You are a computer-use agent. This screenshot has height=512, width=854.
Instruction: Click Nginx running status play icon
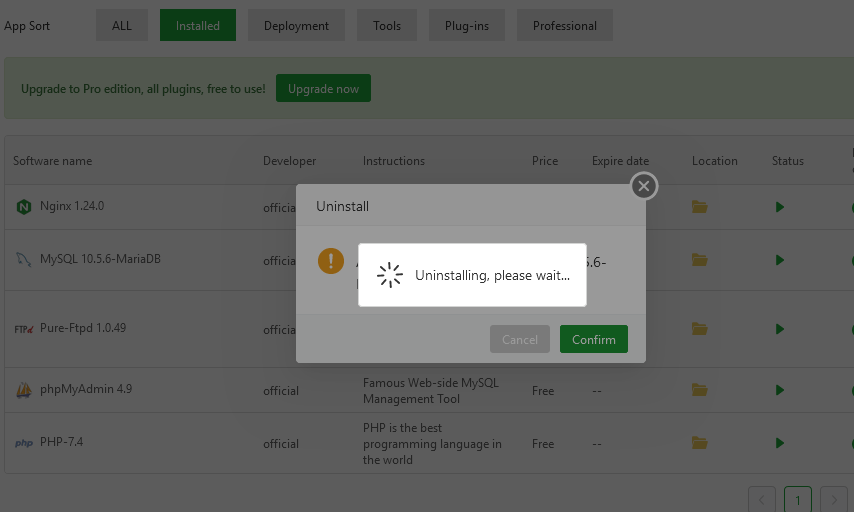click(779, 207)
